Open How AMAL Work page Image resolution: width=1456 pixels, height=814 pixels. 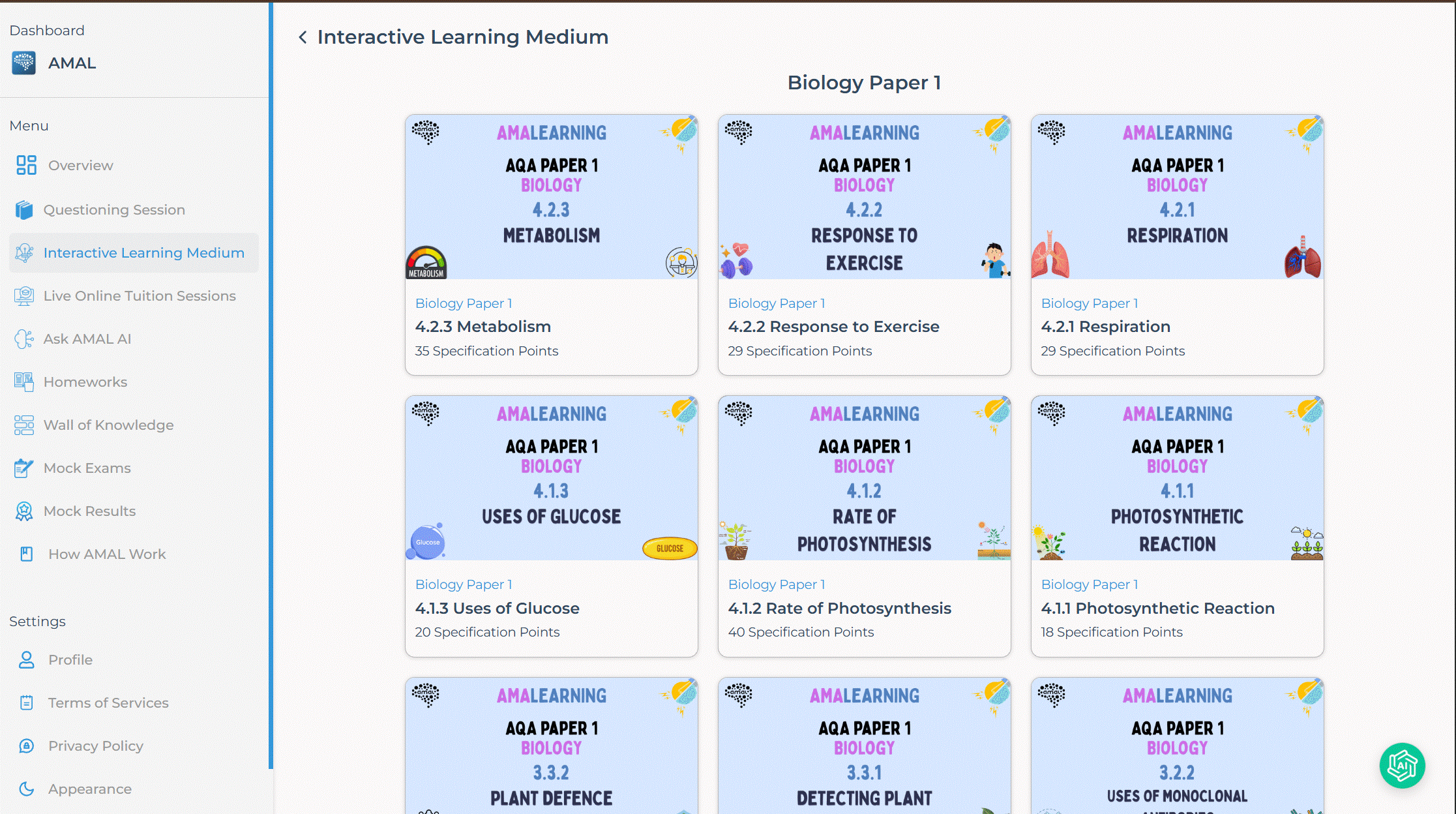(134, 554)
